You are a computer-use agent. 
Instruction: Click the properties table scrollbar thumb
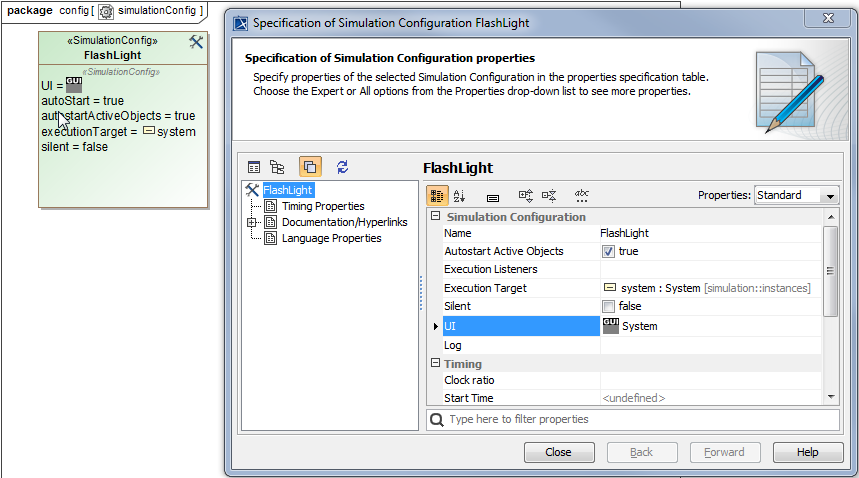pyautogui.click(x=831, y=270)
